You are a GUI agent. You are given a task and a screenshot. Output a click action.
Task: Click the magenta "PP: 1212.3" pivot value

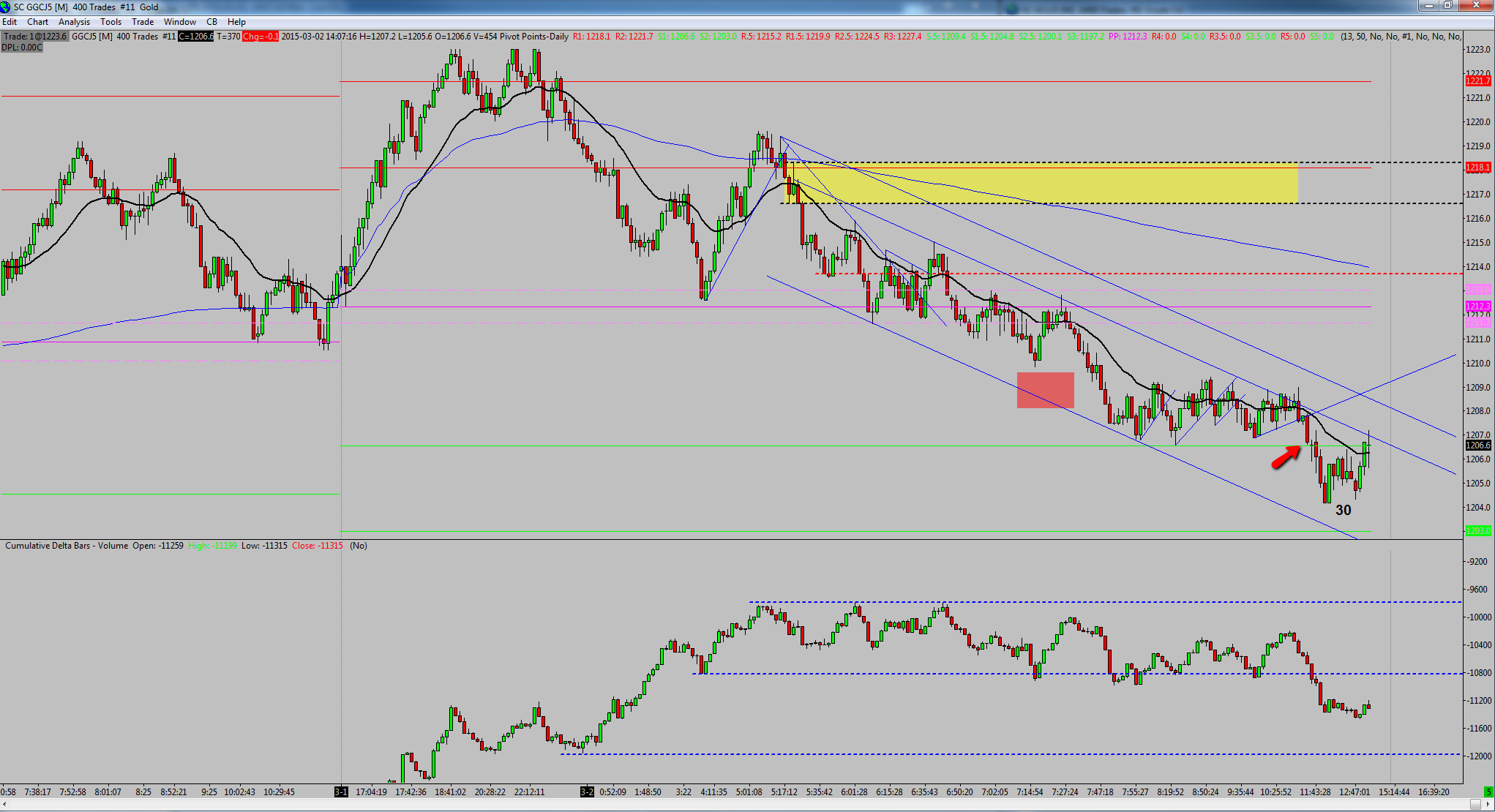(x=1128, y=37)
